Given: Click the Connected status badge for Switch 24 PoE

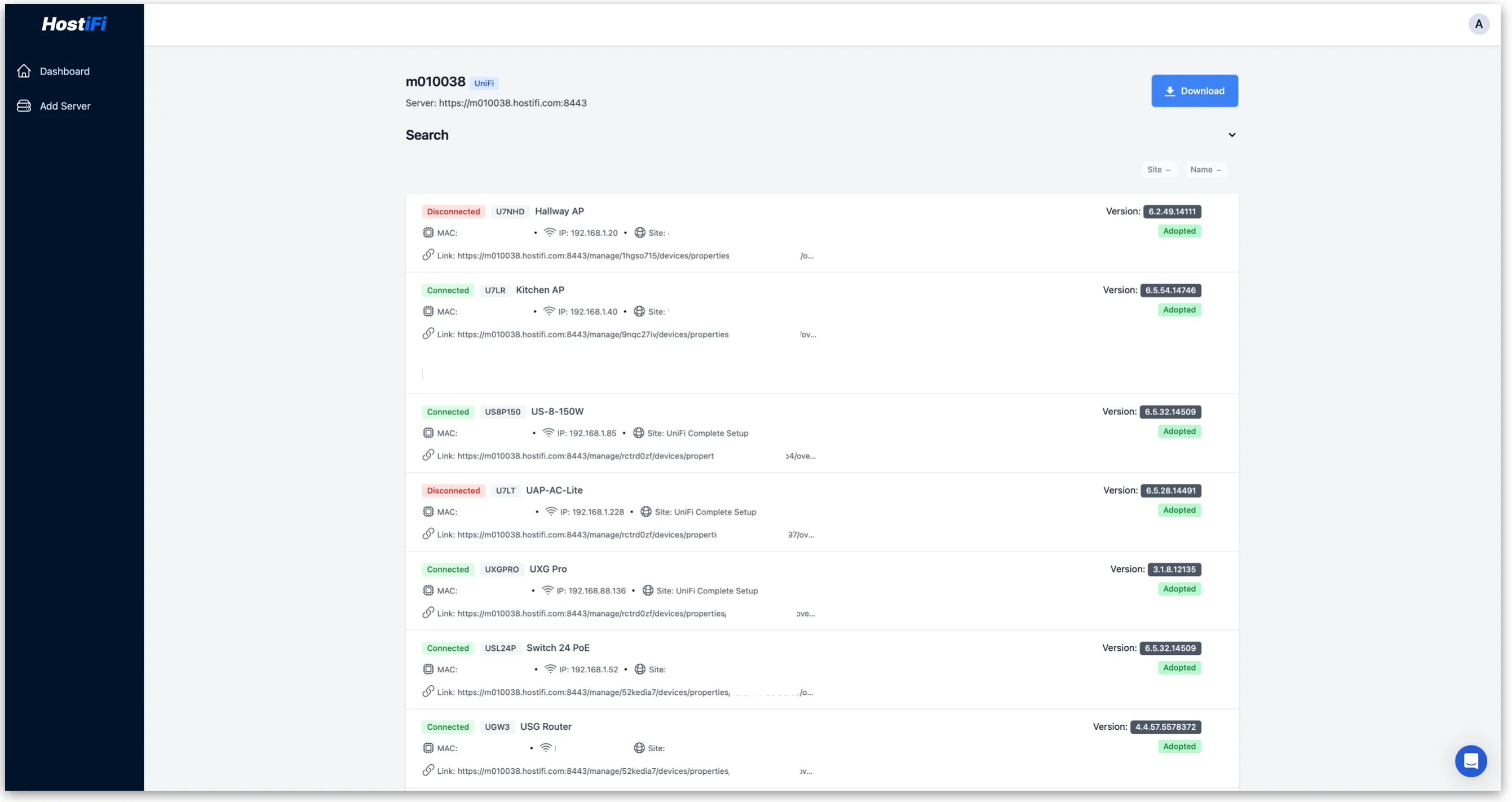Looking at the screenshot, I should pos(447,648).
